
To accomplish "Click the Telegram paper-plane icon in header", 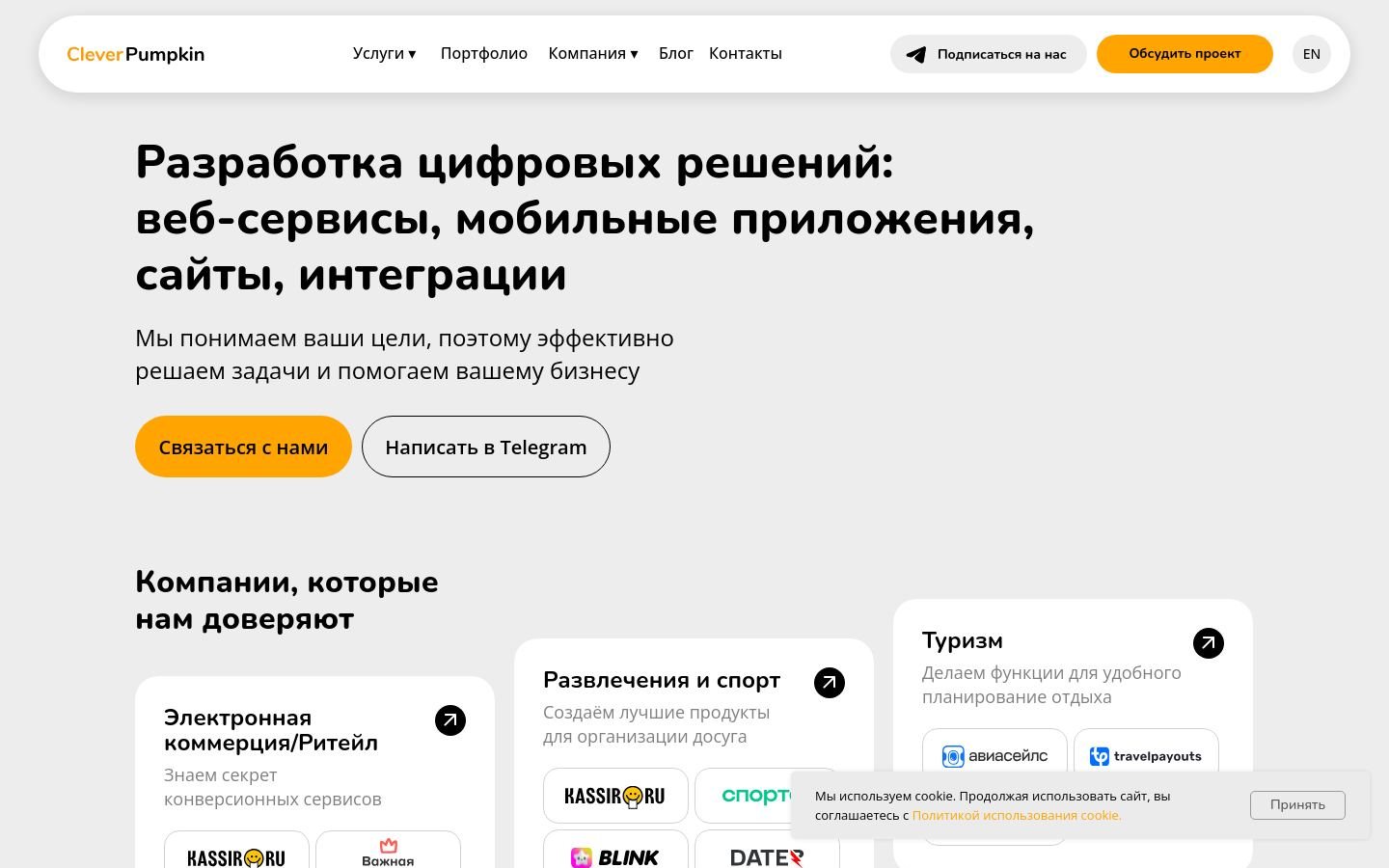I will pos(916,54).
